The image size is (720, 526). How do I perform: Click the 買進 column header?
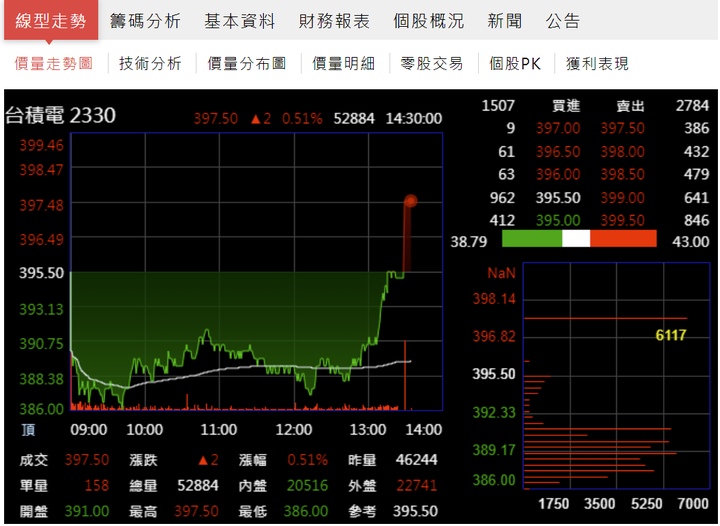point(566,106)
